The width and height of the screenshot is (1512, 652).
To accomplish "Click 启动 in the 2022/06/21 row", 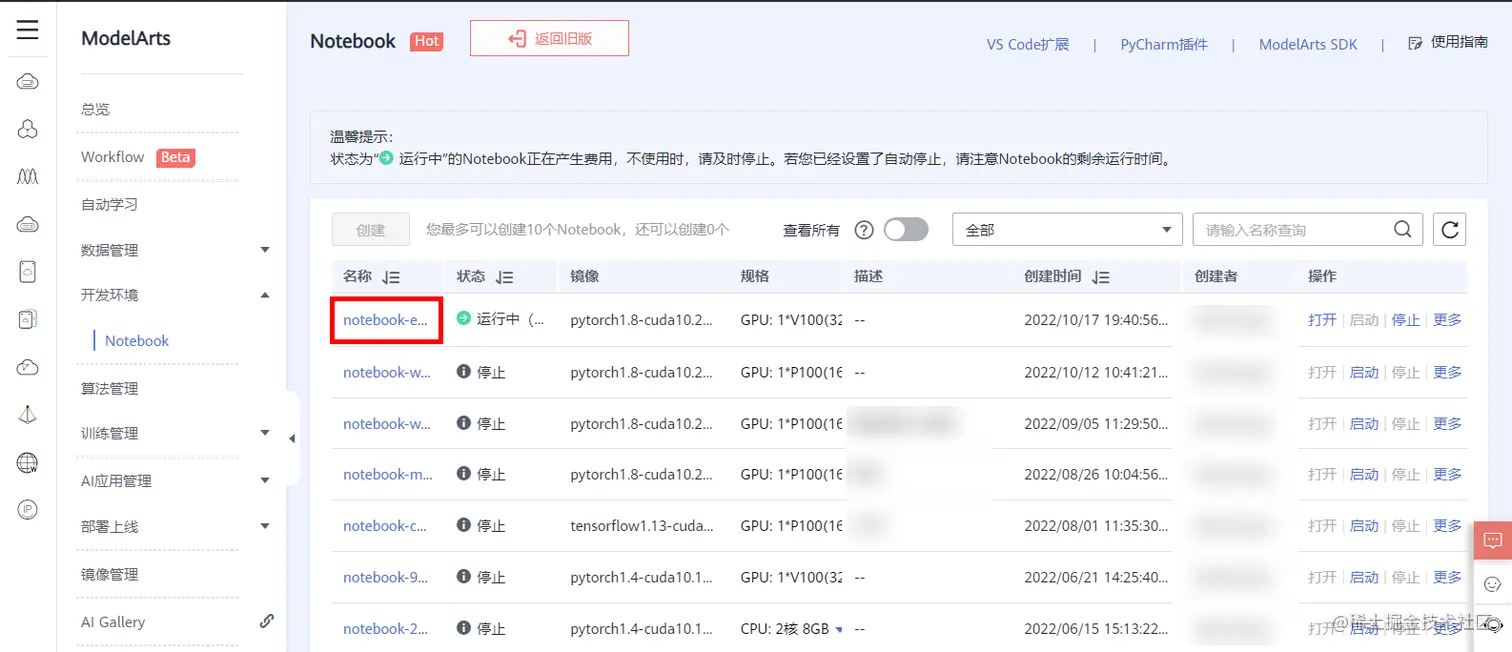I will pyautogui.click(x=1364, y=577).
